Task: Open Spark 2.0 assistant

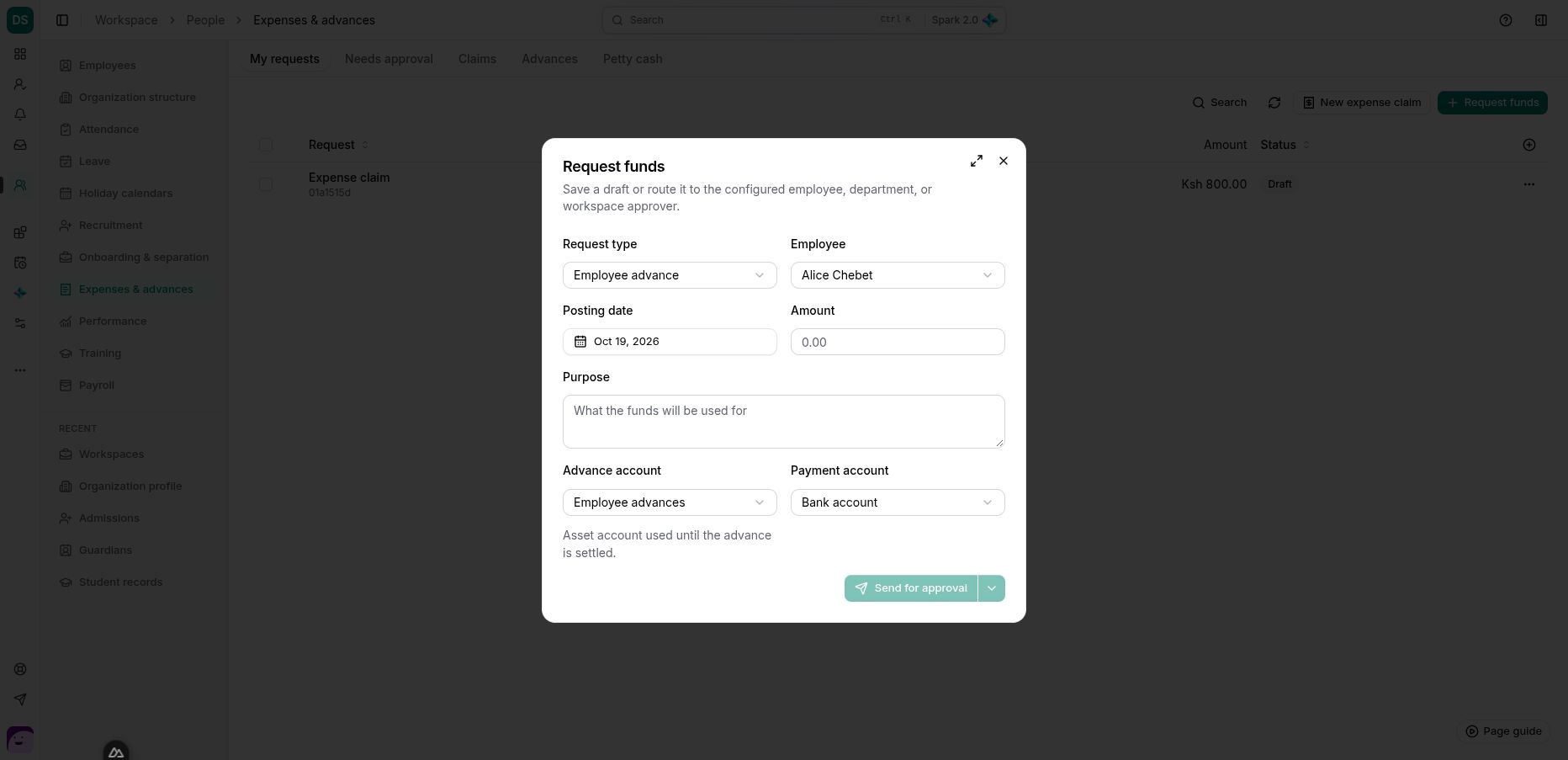Action: [964, 20]
